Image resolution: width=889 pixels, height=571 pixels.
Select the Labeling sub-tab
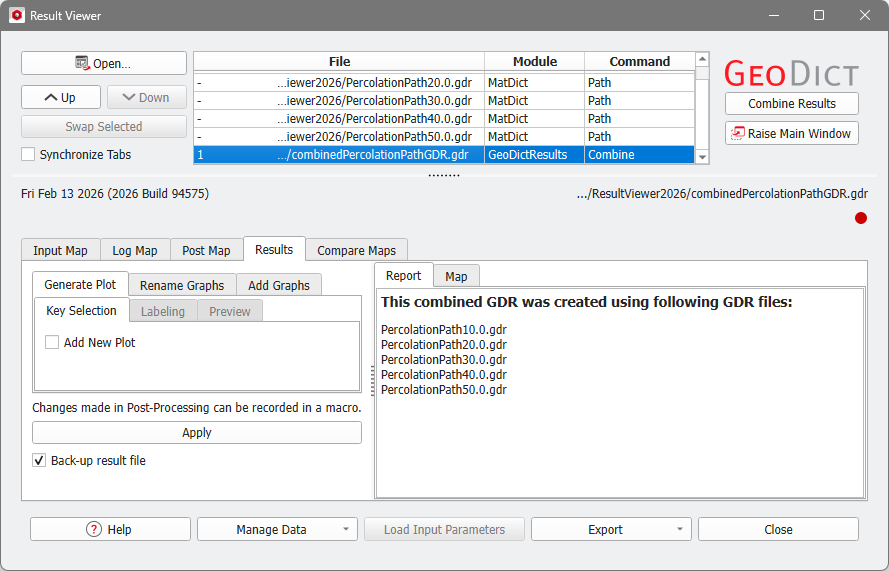click(x=163, y=311)
